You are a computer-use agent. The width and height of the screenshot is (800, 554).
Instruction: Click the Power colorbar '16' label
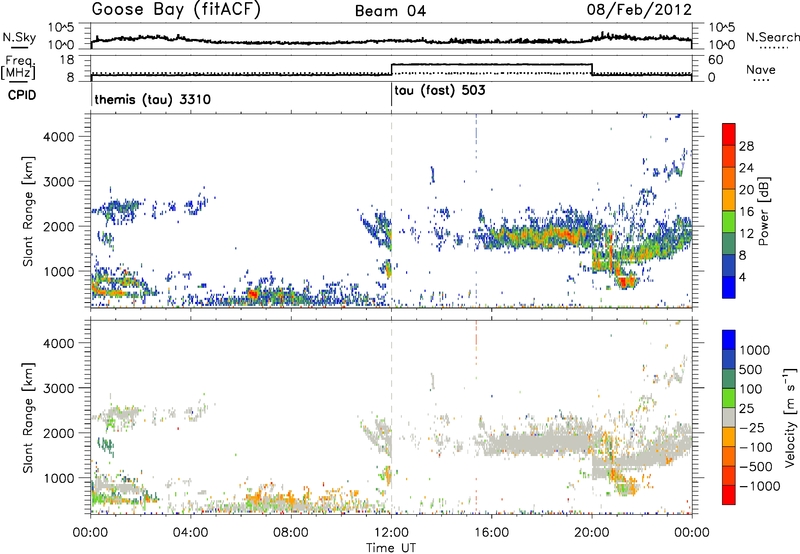click(746, 212)
